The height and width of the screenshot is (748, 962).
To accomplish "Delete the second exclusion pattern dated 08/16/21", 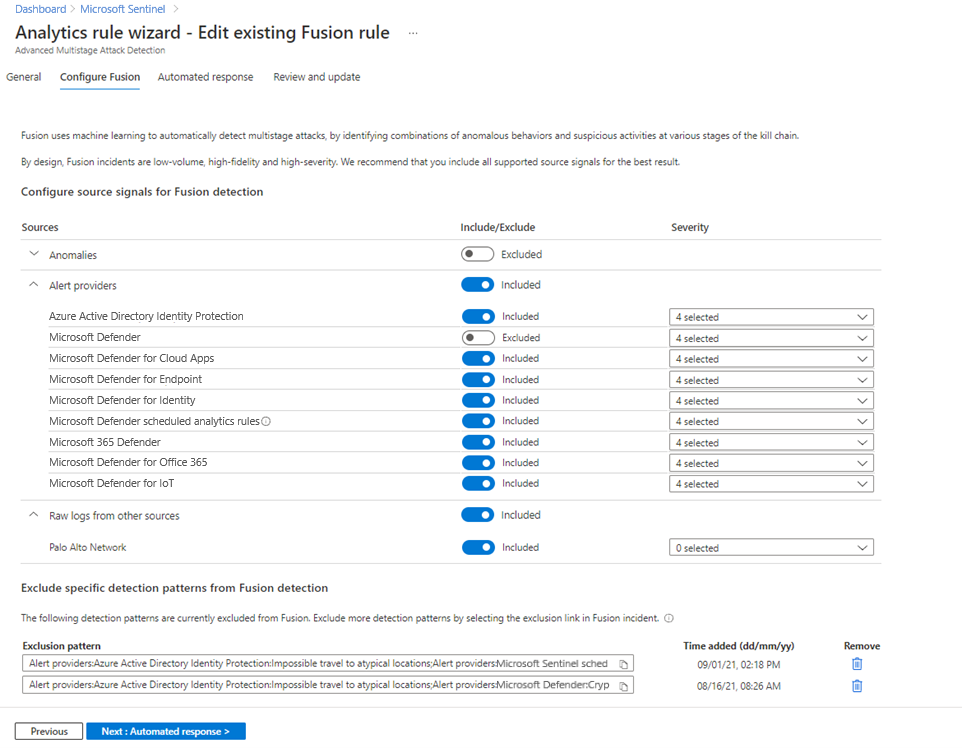I will pyautogui.click(x=857, y=686).
